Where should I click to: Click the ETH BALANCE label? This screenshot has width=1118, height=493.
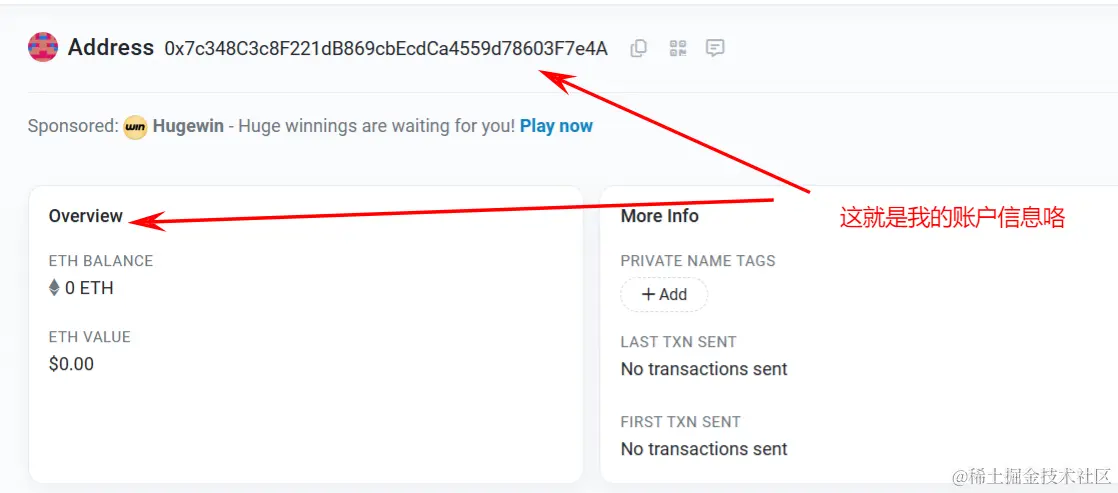point(101,261)
